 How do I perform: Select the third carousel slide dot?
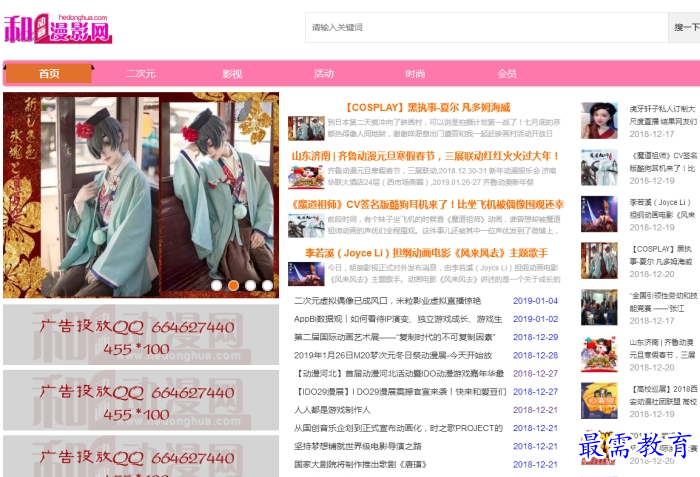250,285
